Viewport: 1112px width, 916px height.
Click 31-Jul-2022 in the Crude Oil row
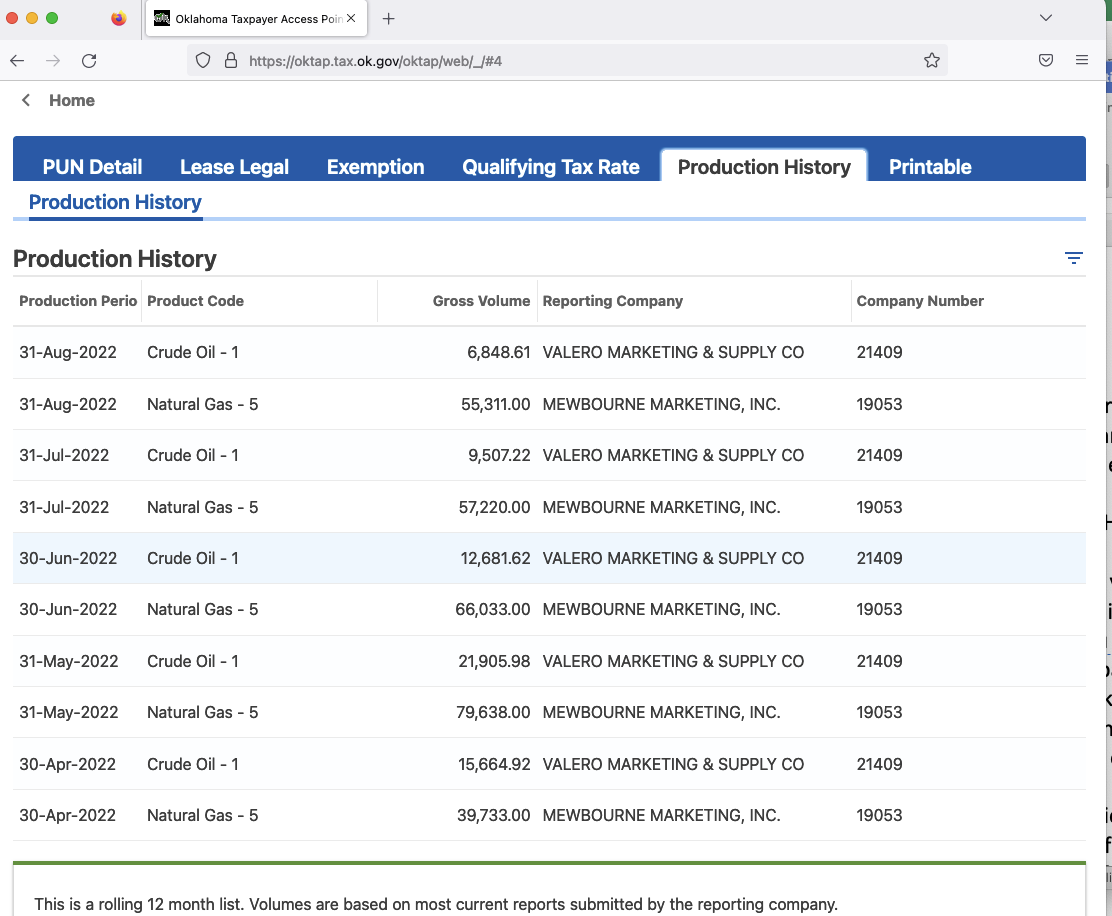click(64, 455)
